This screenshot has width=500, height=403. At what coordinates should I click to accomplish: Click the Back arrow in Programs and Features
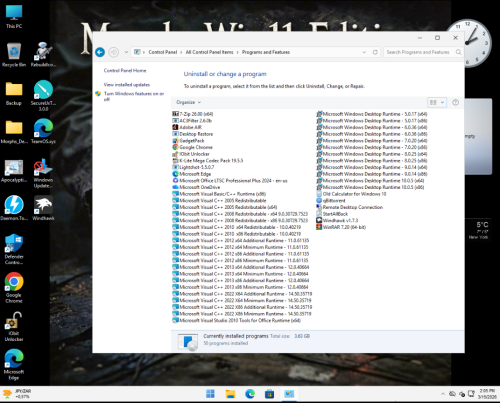point(100,52)
